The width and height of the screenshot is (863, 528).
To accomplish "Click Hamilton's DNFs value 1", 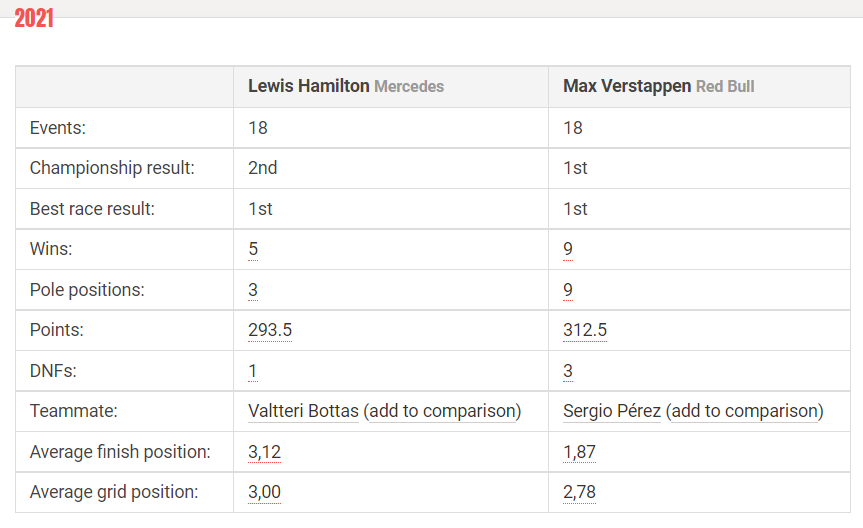I will point(253,371).
